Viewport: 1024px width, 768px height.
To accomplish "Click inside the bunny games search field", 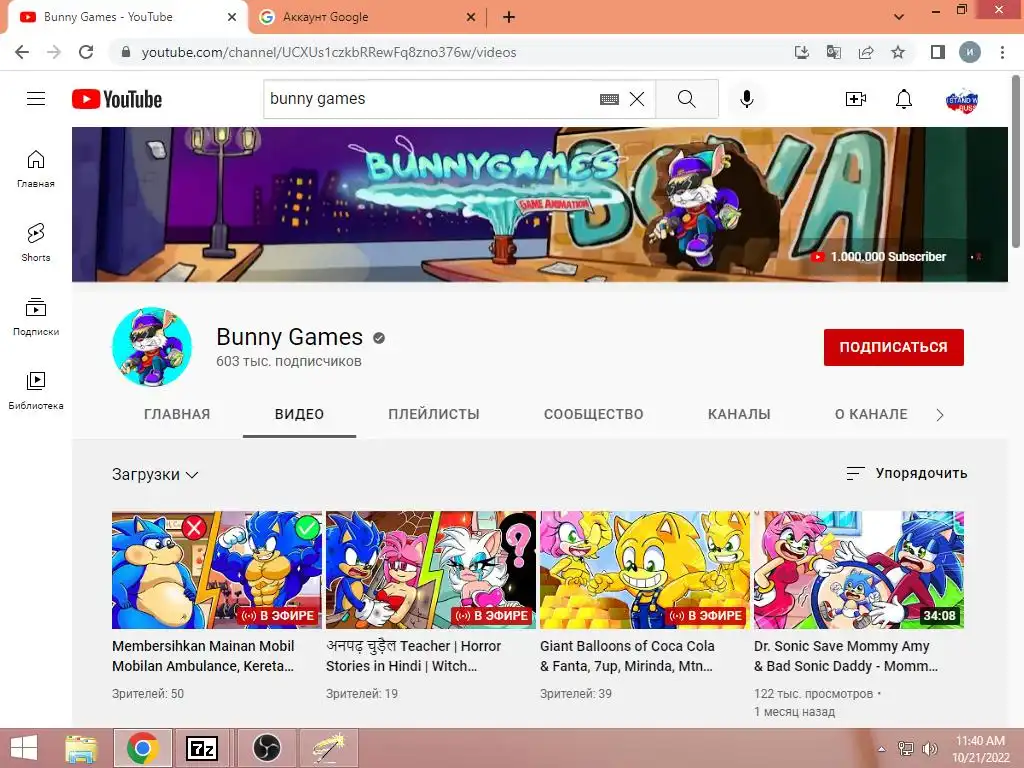I will 431,99.
